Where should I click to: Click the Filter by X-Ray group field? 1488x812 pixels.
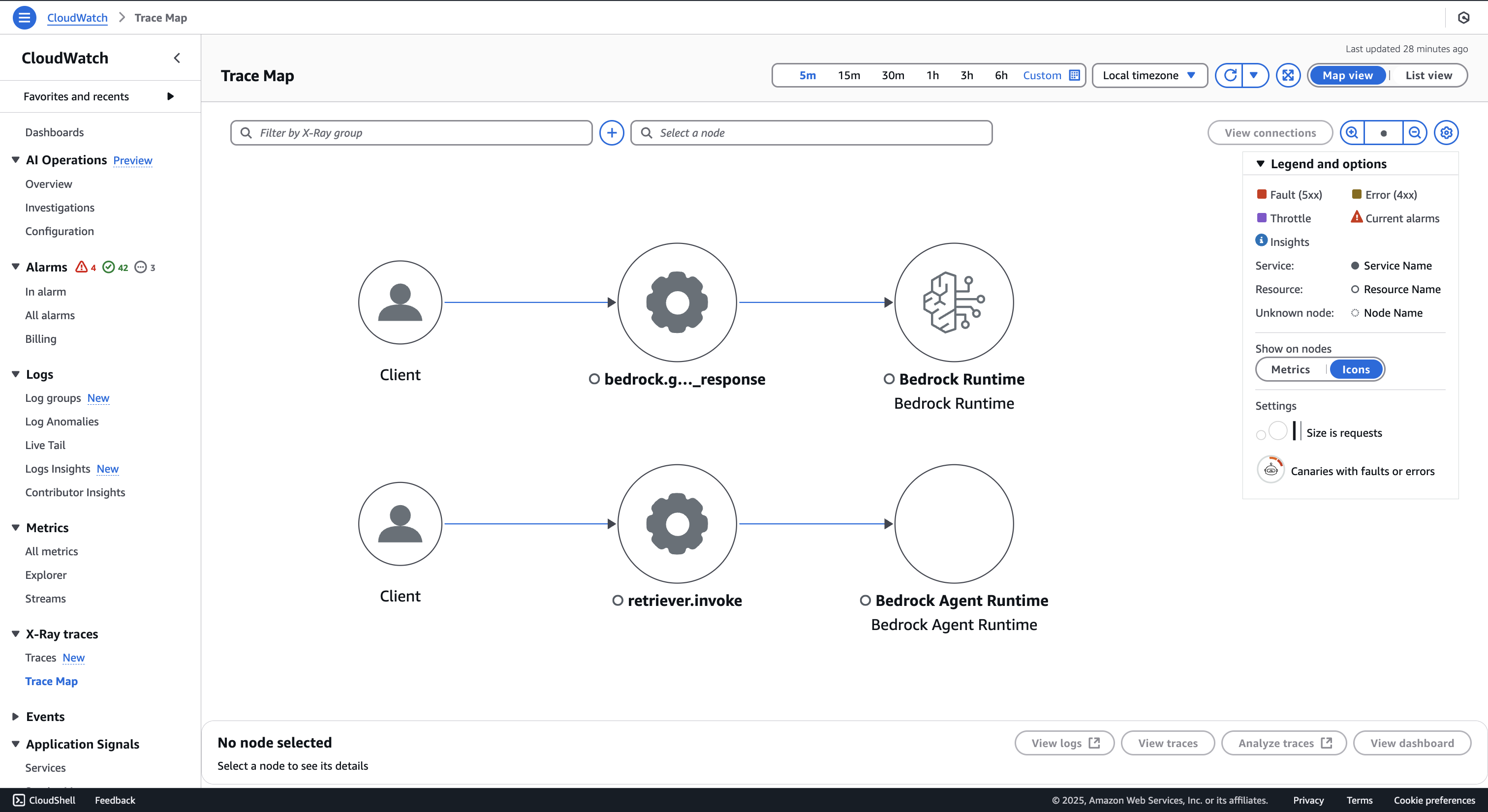click(411, 133)
